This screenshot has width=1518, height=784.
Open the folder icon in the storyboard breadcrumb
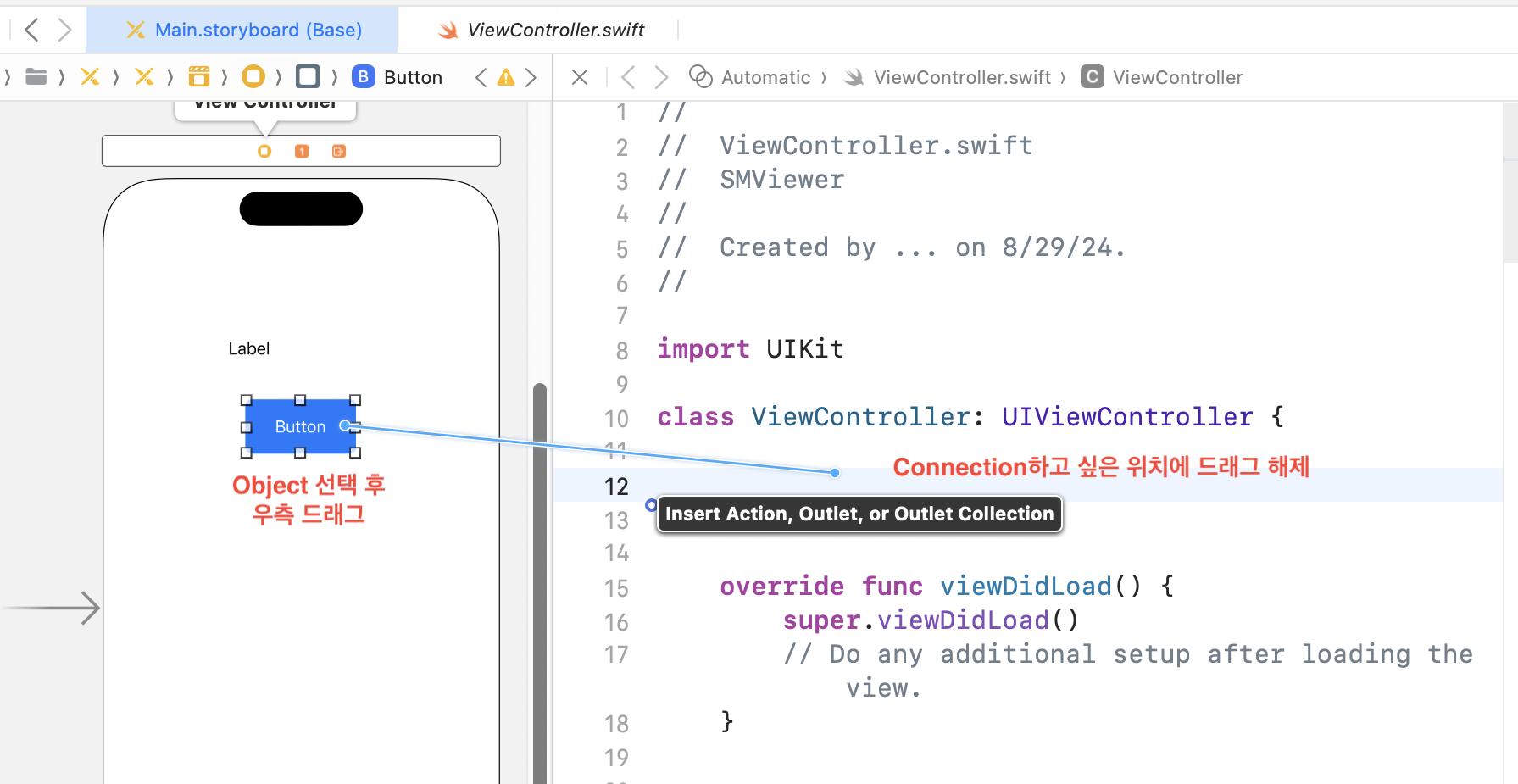(x=36, y=77)
